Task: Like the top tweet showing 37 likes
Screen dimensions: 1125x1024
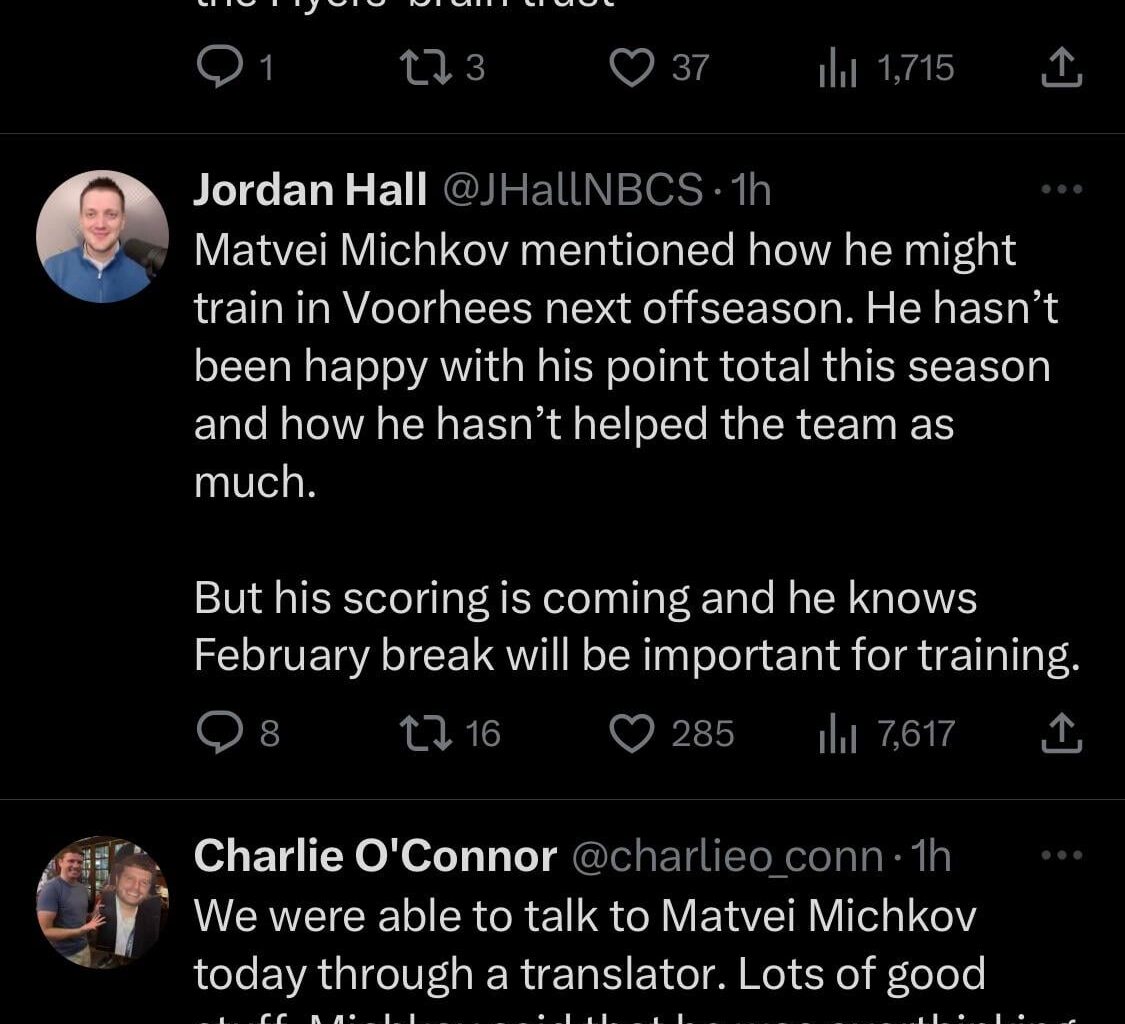Action: tap(633, 67)
